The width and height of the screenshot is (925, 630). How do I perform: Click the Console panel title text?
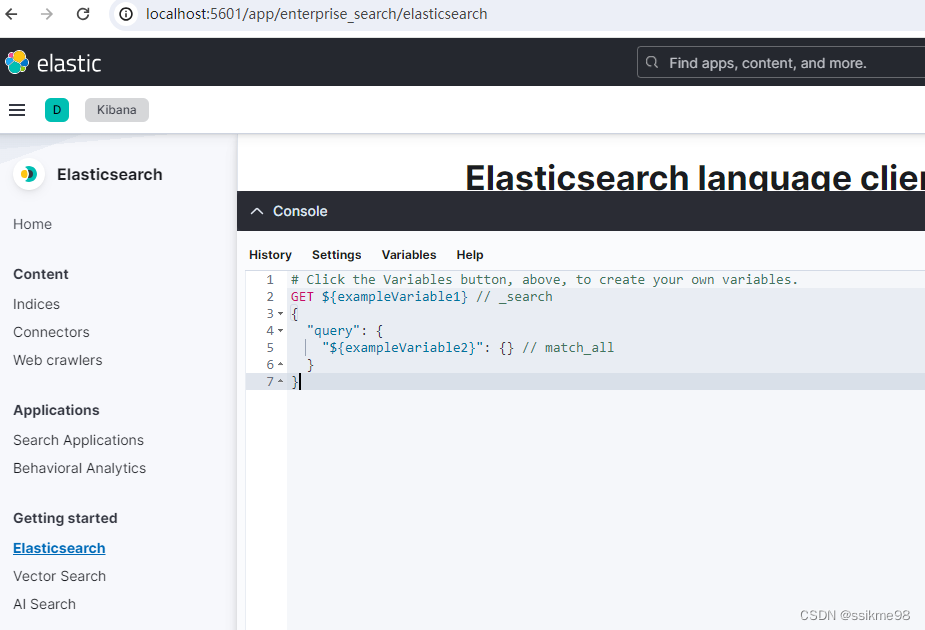300,211
